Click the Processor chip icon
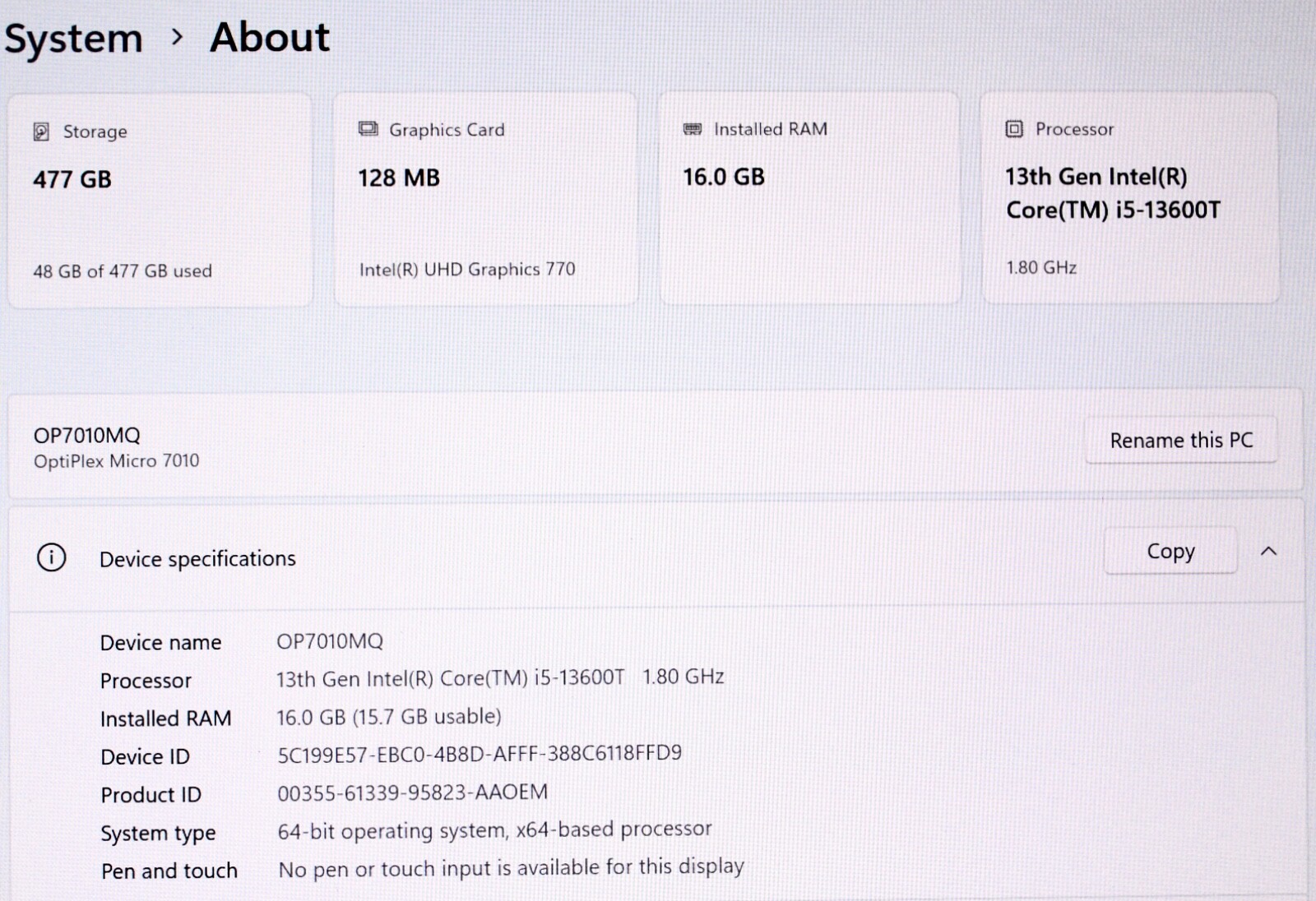Image resolution: width=1316 pixels, height=901 pixels. click(x=1014, y=129)
